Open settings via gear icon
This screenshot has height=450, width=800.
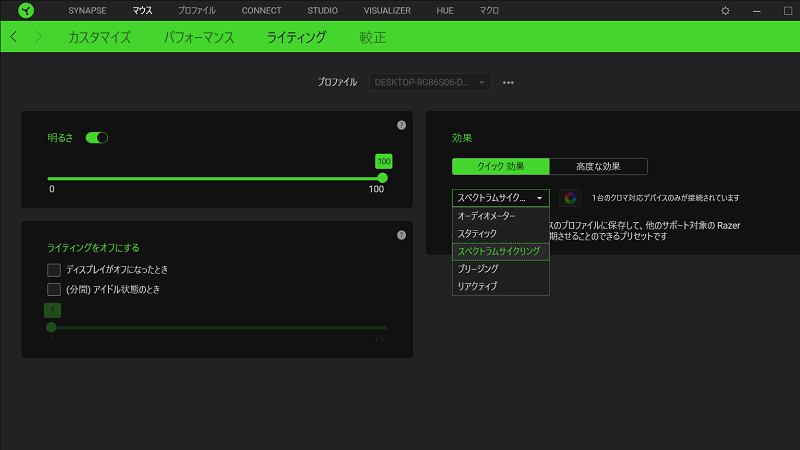click(725, 11)
